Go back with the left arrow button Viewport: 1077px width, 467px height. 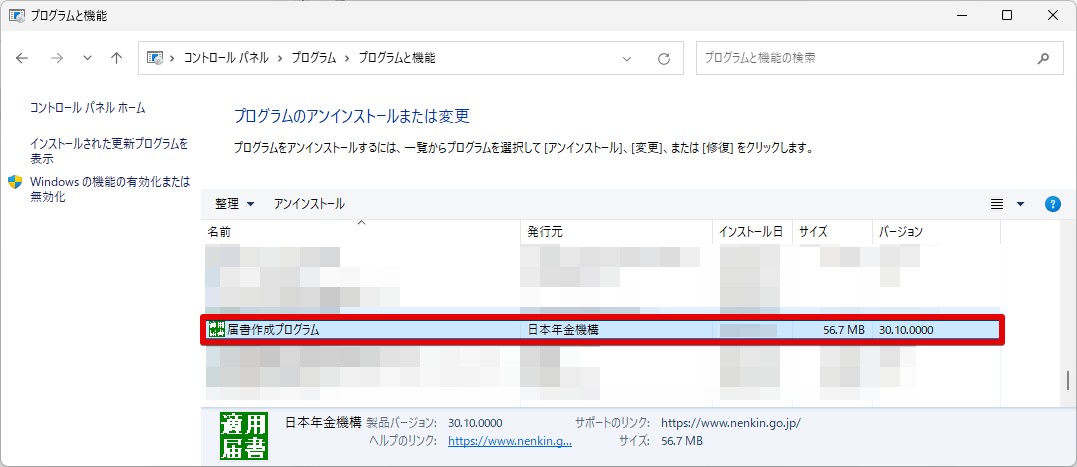point(22,58)
